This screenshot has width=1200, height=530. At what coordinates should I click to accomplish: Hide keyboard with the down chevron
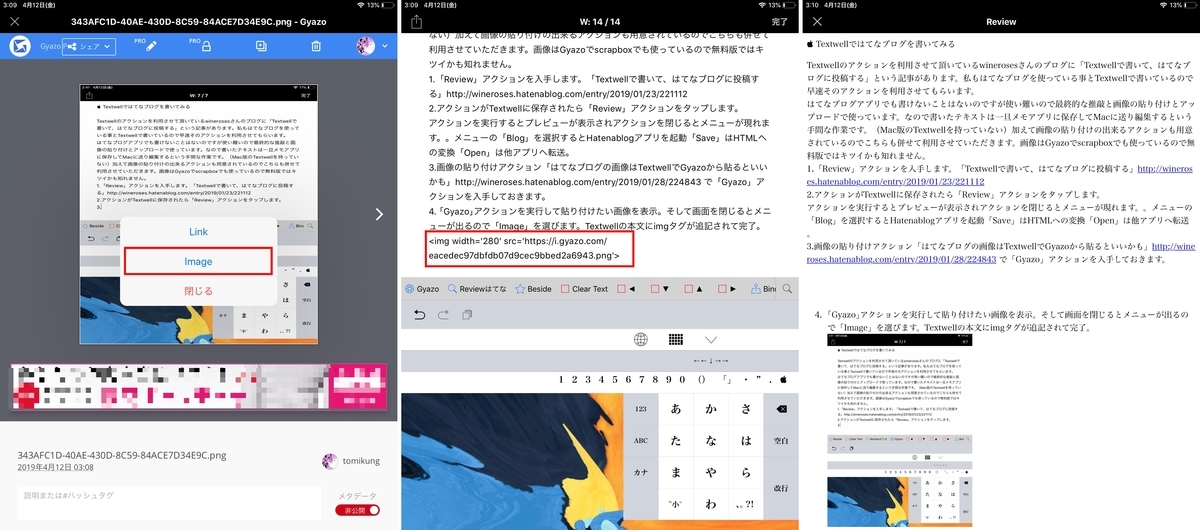711,340
